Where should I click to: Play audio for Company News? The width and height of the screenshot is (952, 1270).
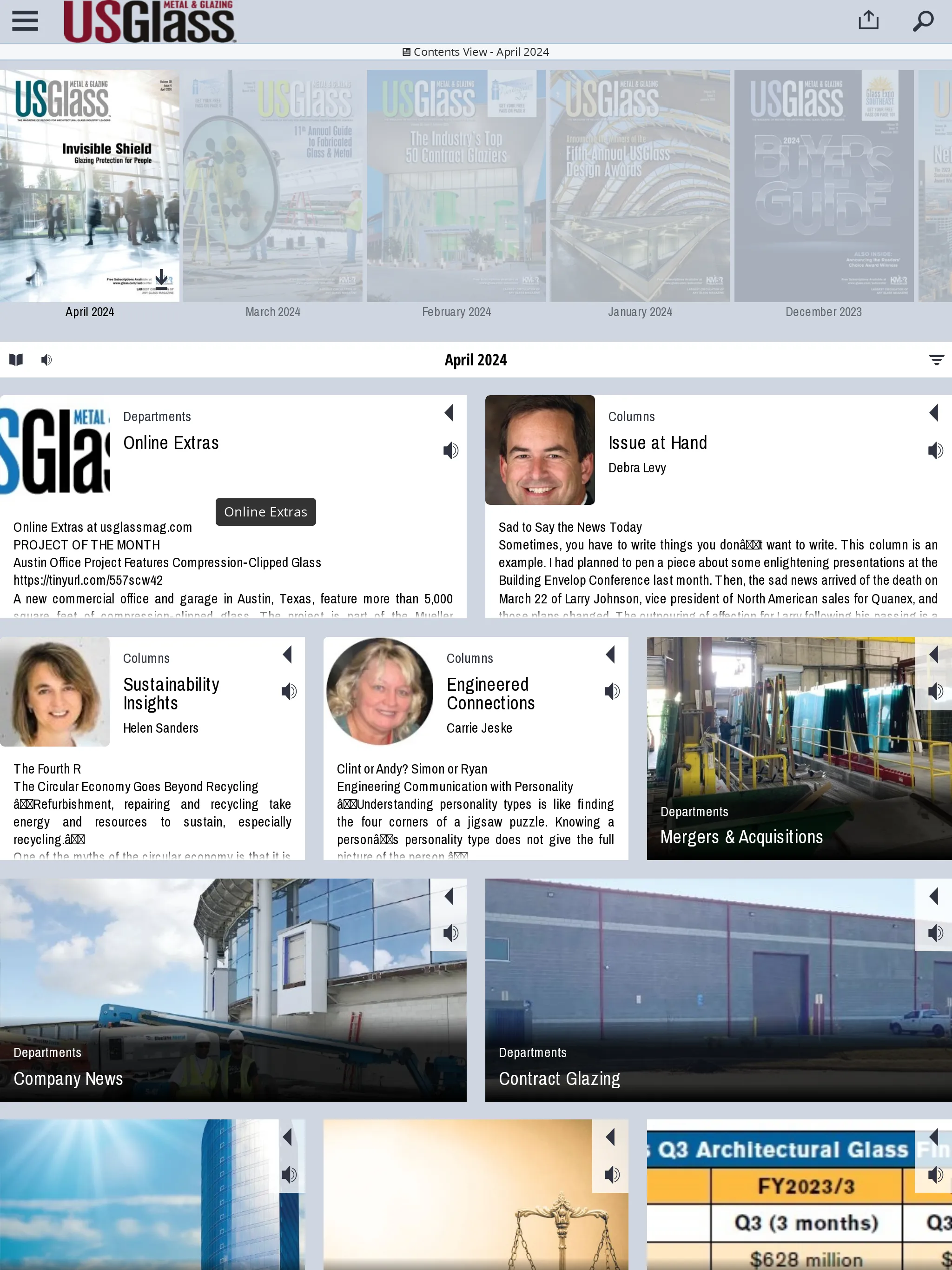(451, 933)
